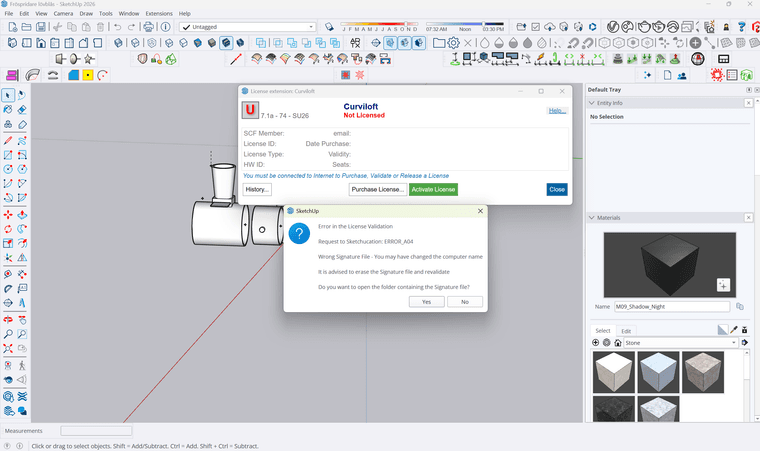Image resolution: width=760 pixels, height=451 pixels.
Task: Click the home icon in Materials panel
Action: click(619, 342)
